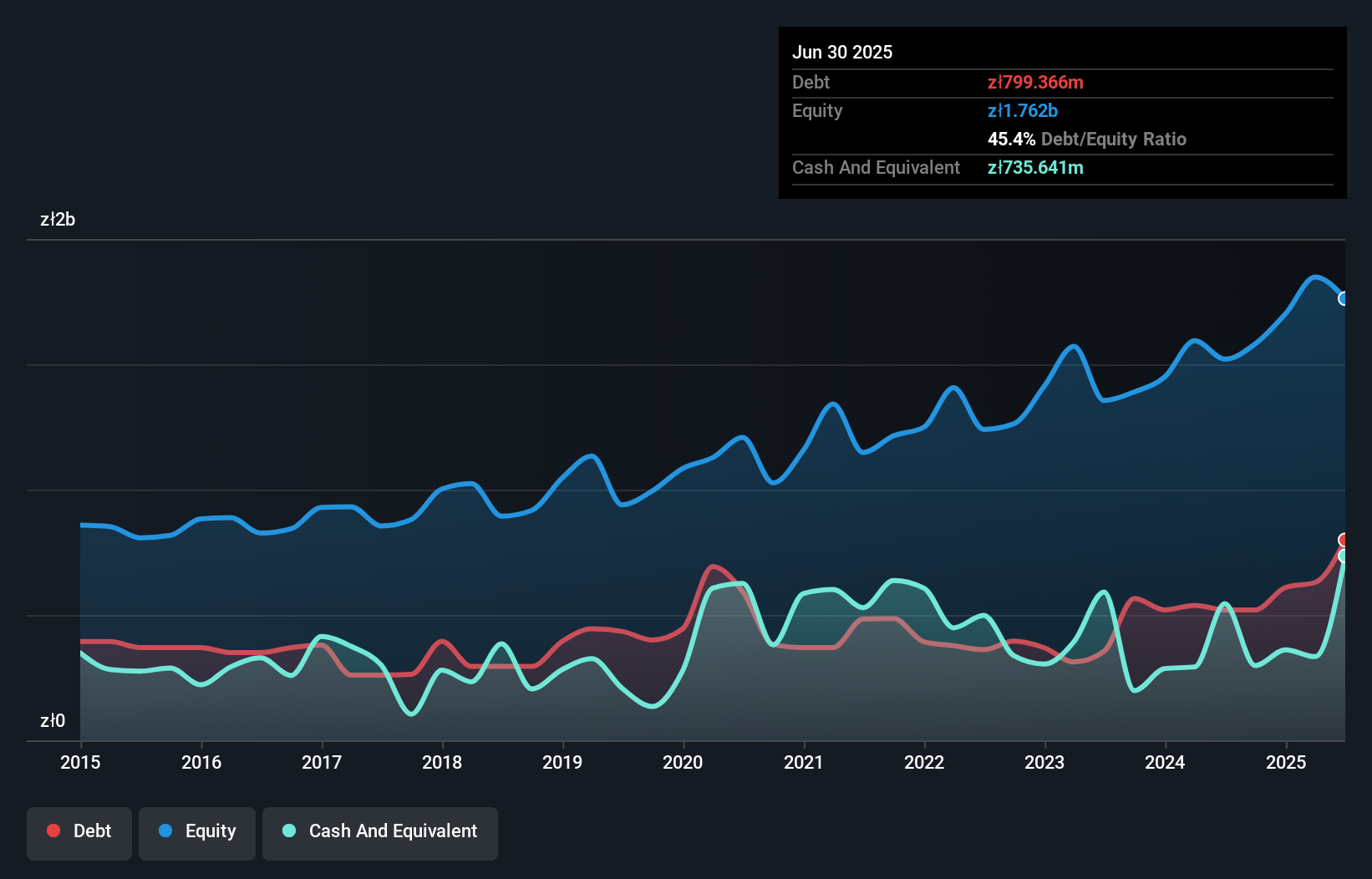Select the 2025 year label on the axis
The width and height of the screenshot is (1372, 879).
click(x=1287, y=763)
